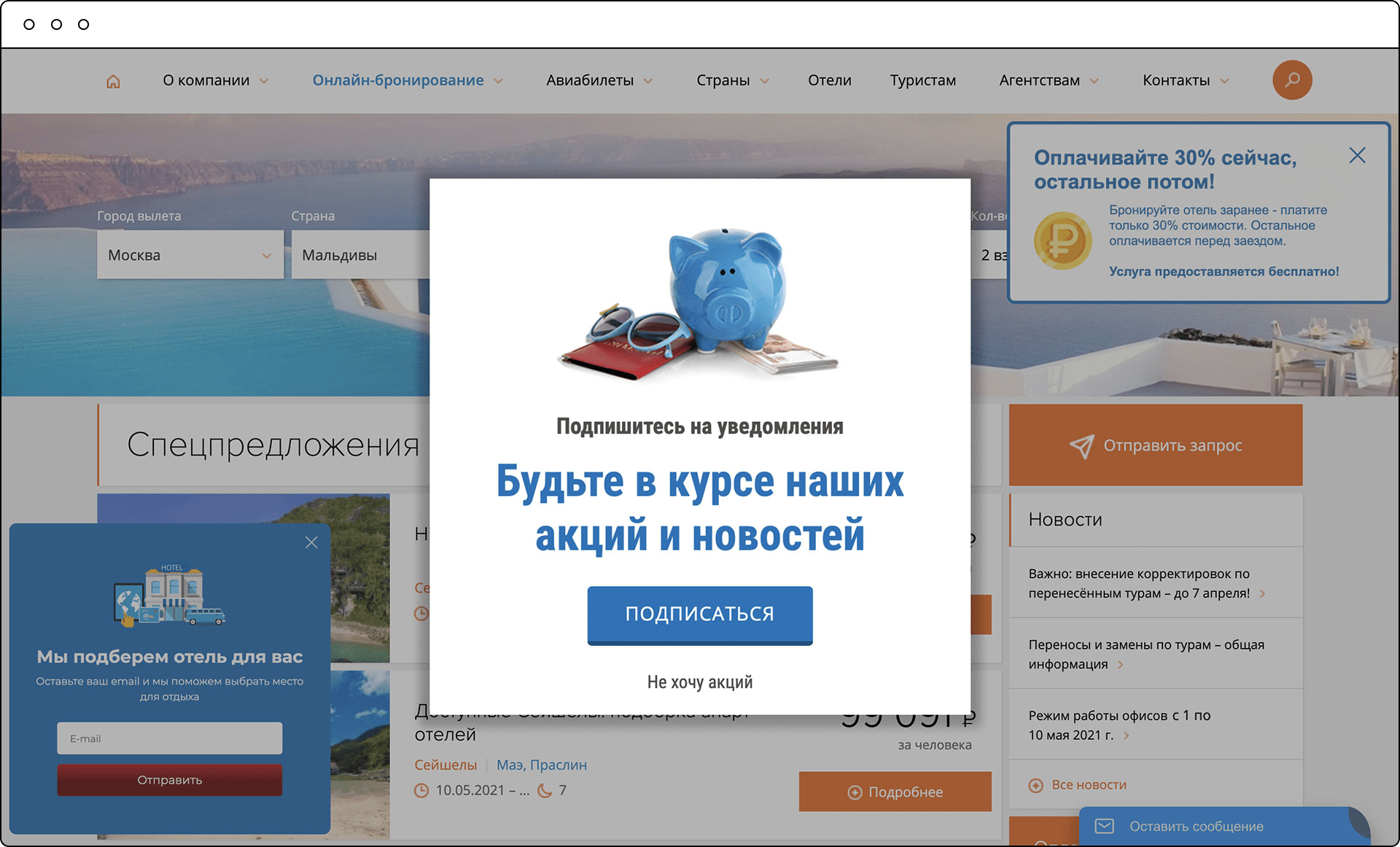Go to the Туристам menu item
This screenshot has width=1400, height=847.
922,80
